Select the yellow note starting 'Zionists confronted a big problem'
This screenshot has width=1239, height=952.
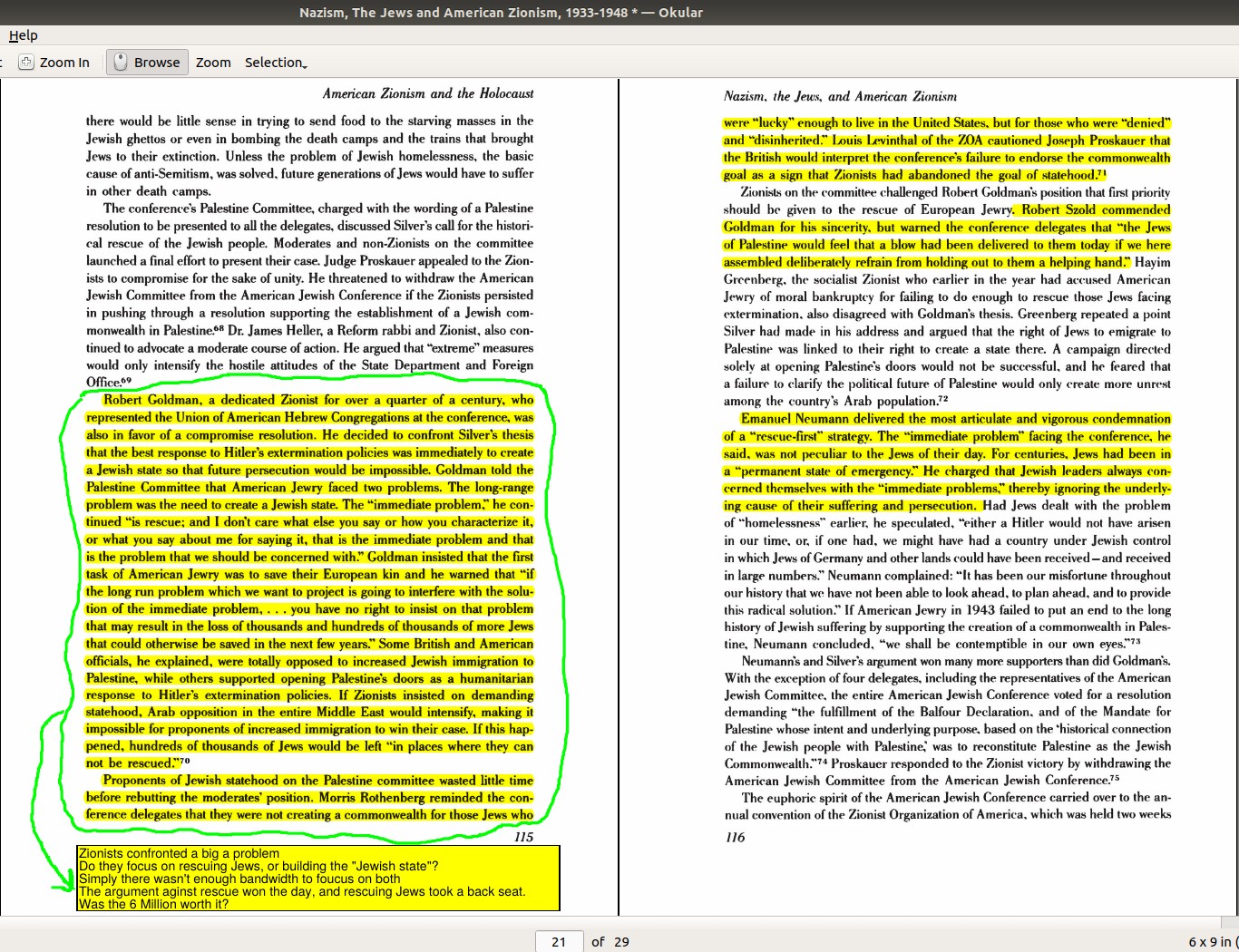pos(317,879)
